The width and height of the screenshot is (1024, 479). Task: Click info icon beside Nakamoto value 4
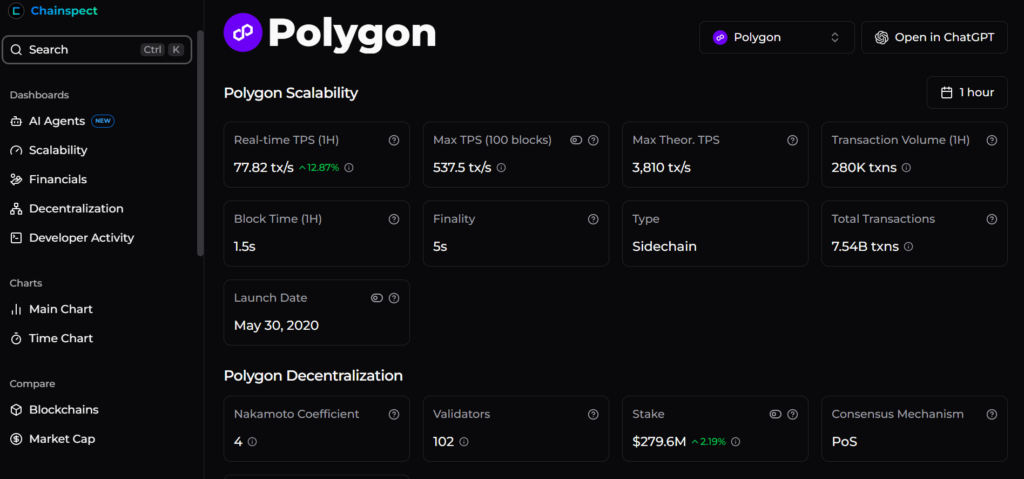click(252, 442)
